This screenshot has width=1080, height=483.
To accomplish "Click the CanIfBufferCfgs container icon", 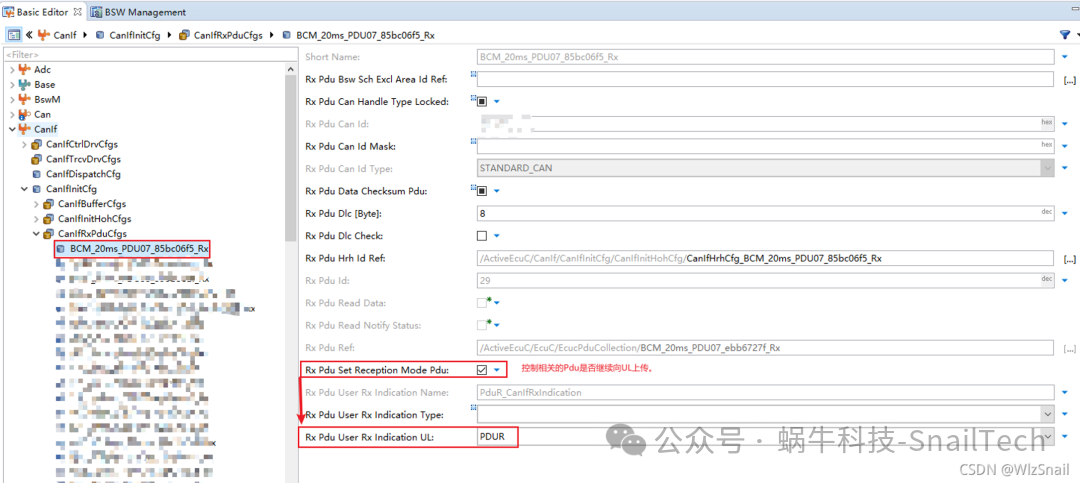I will point(49,204).
